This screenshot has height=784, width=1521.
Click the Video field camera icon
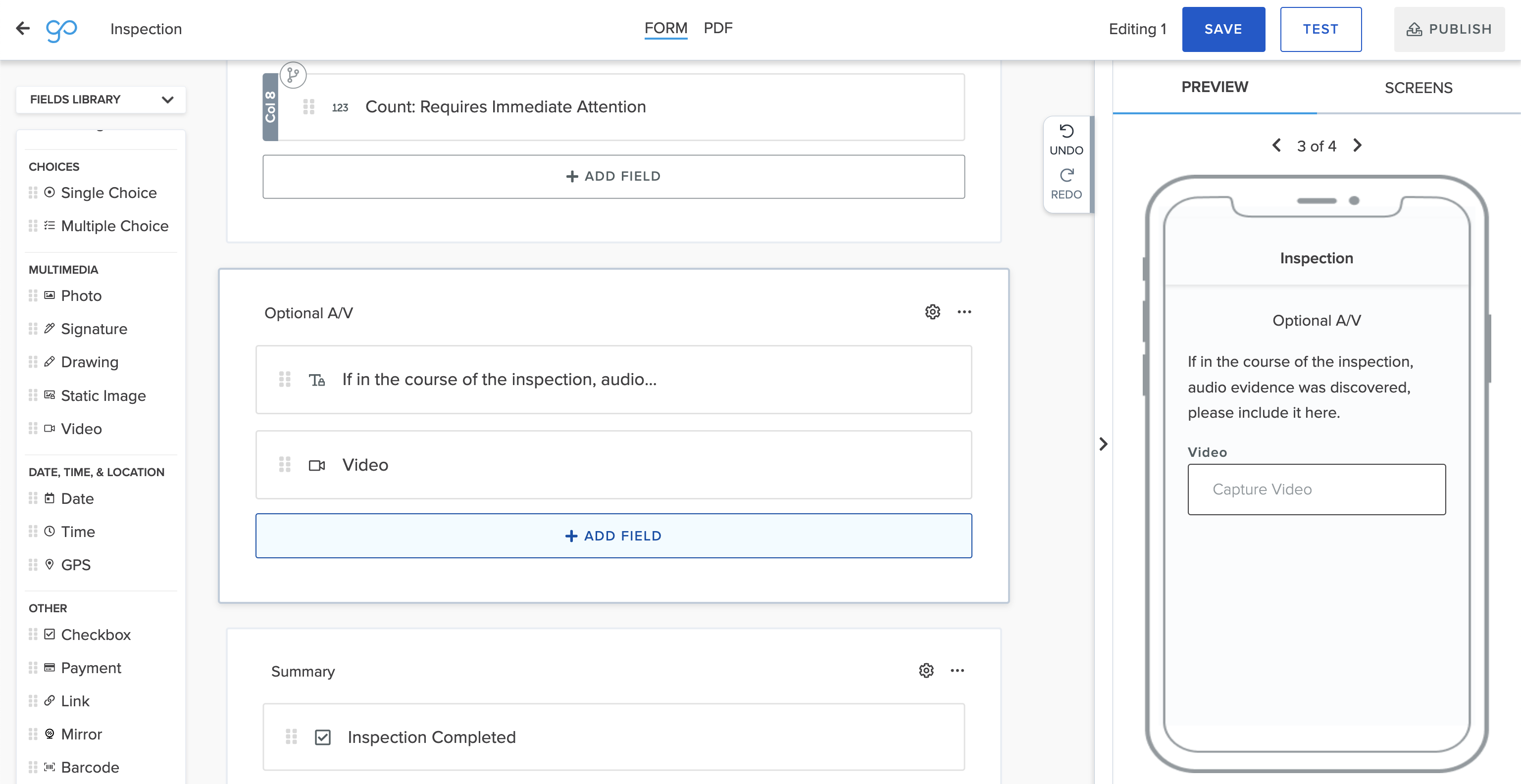click(317, 465)
